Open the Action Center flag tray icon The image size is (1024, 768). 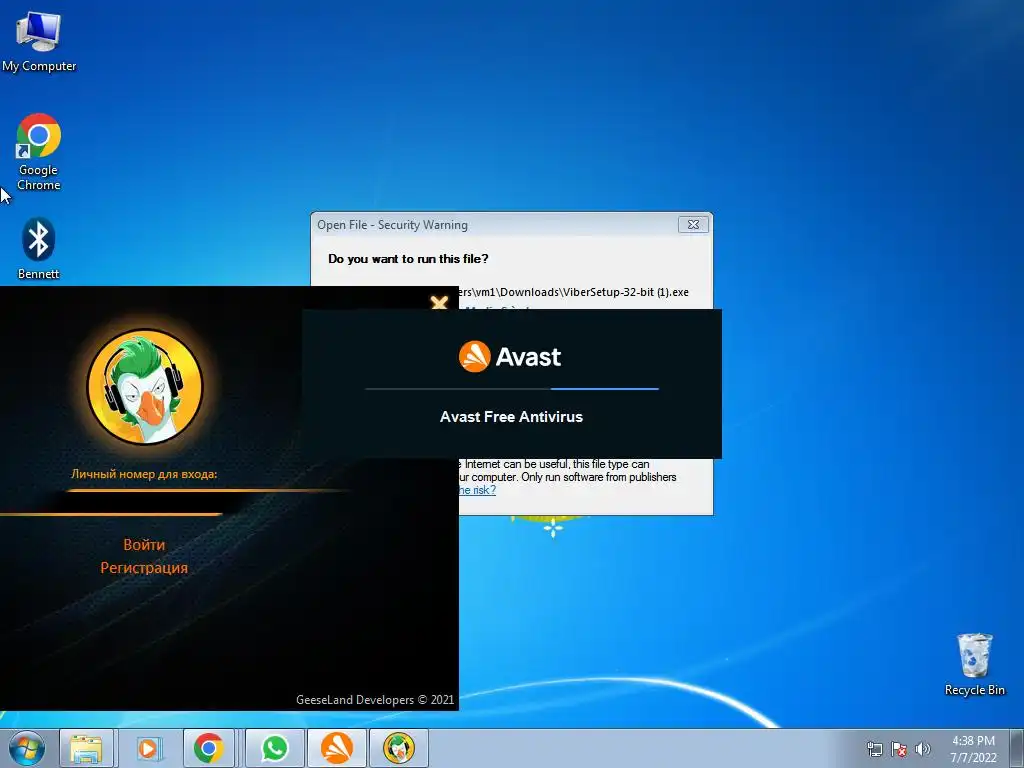tap(899, 749)
